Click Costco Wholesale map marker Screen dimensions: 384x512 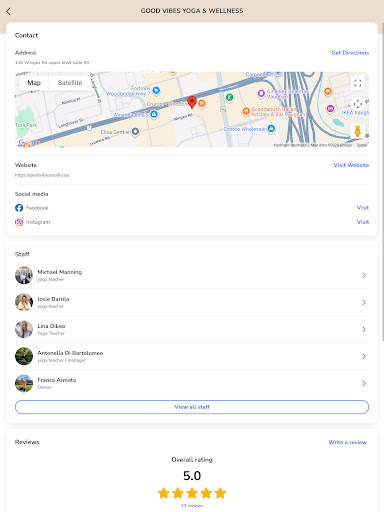pos(271,129)
